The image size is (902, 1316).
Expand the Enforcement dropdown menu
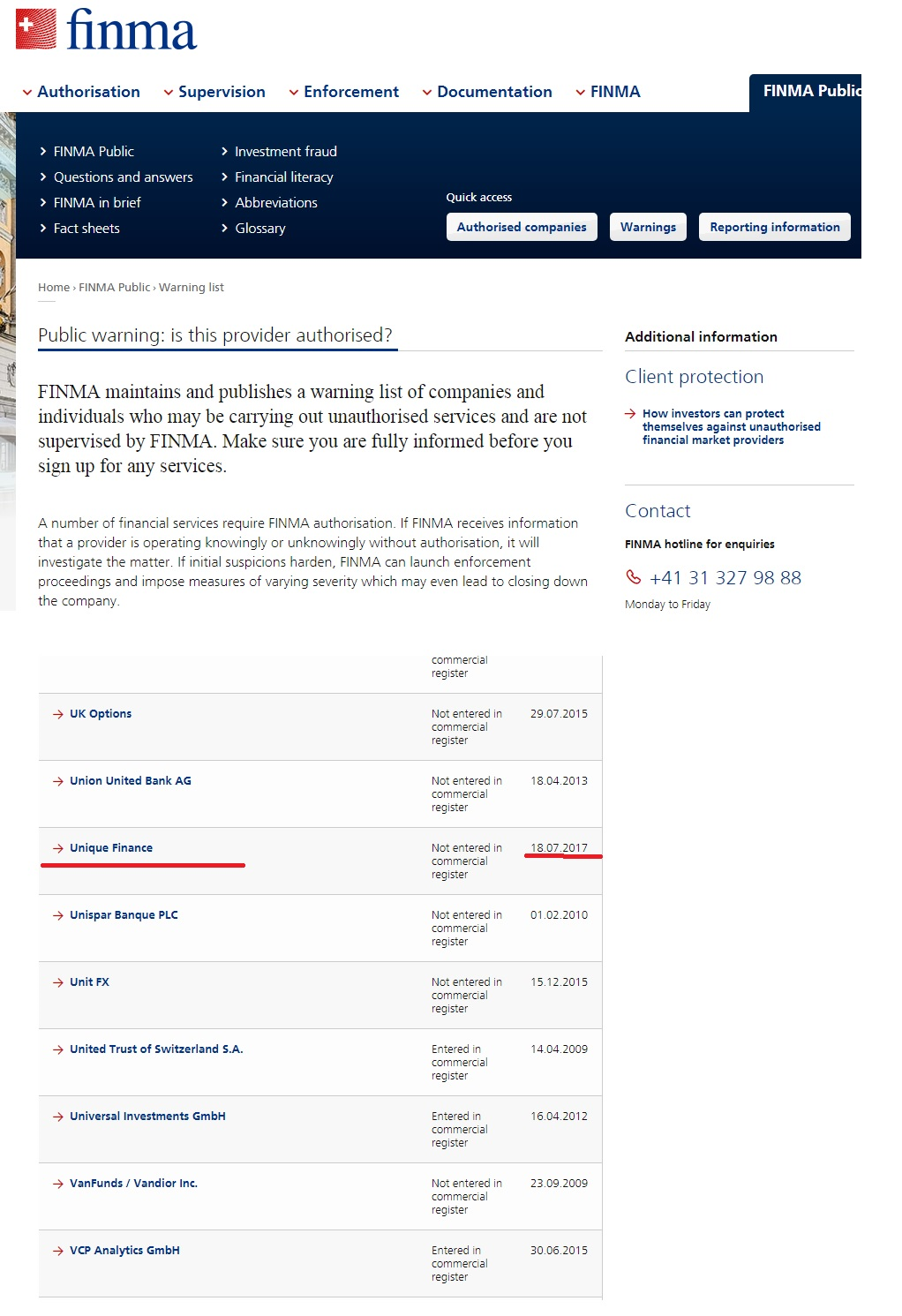point(344,92)
